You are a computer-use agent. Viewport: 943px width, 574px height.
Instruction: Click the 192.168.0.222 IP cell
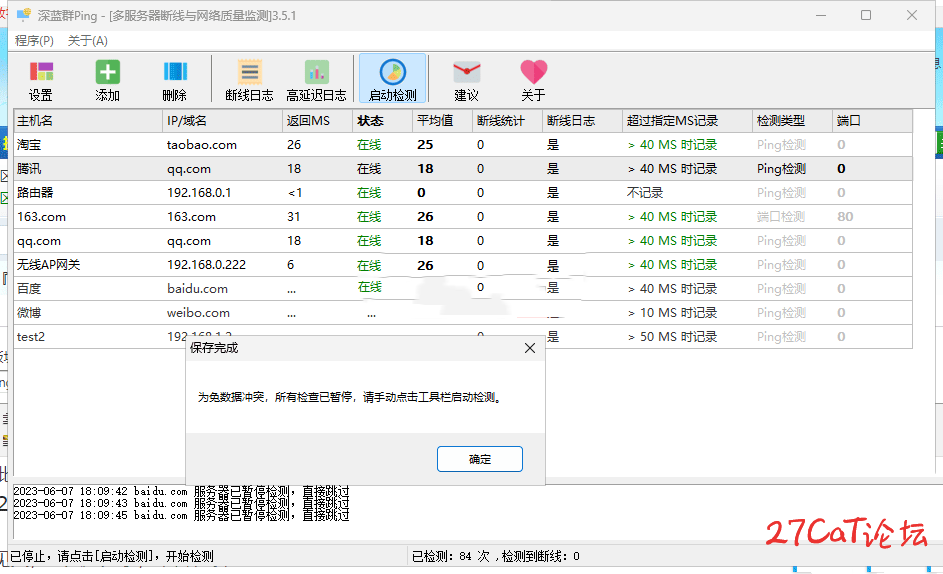tap(206, 265)
